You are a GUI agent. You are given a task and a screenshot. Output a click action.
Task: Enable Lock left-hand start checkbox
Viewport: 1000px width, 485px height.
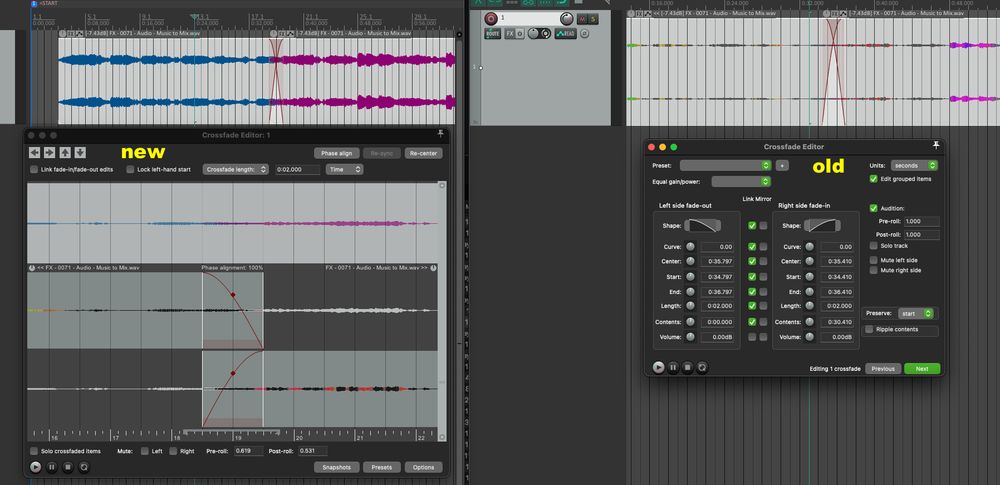tap(130, 169)
